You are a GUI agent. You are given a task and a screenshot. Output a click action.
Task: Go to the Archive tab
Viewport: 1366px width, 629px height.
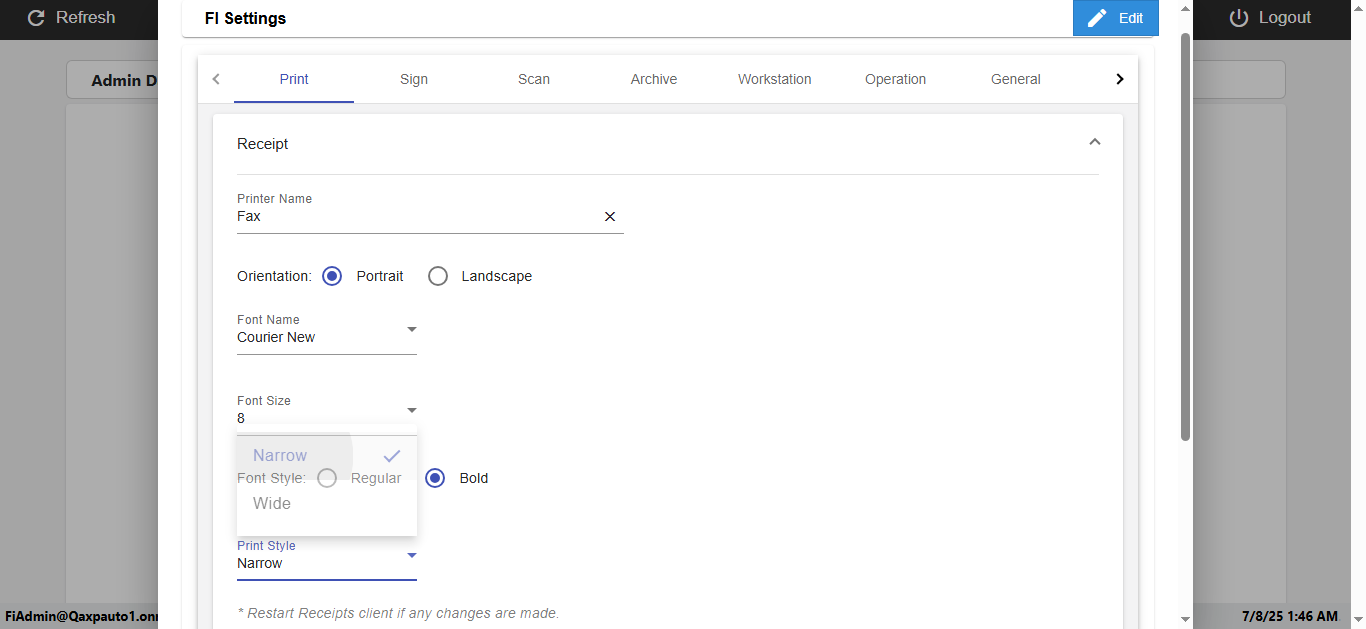point(654,79)
